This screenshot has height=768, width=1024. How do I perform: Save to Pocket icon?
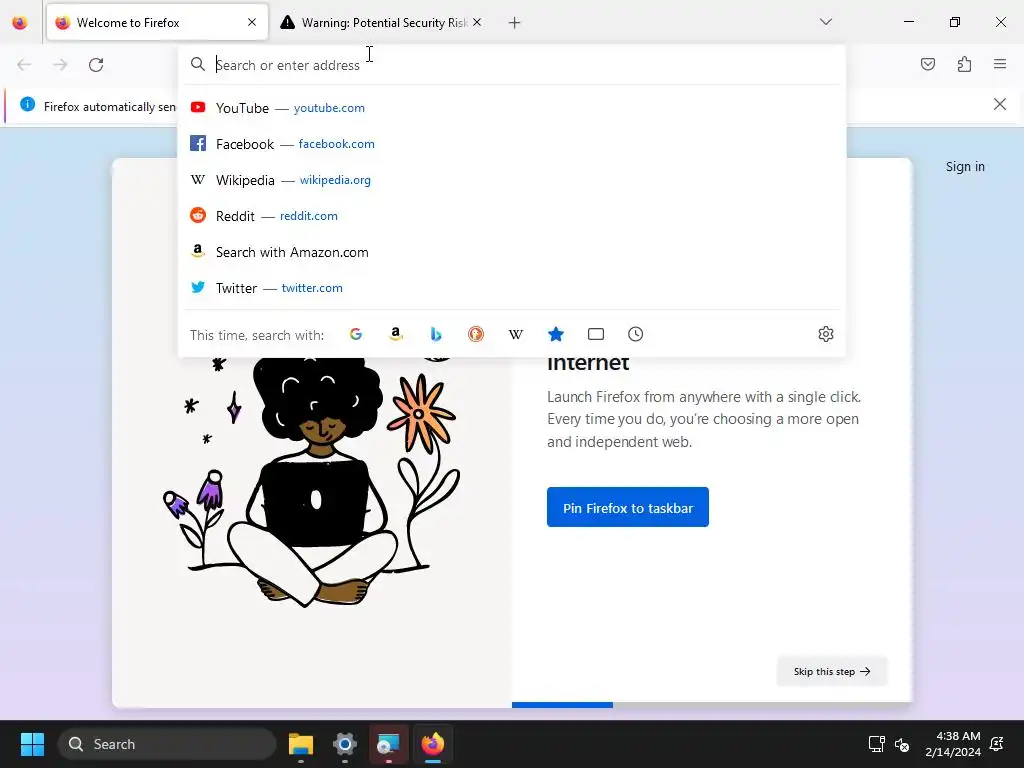(927, 64)
